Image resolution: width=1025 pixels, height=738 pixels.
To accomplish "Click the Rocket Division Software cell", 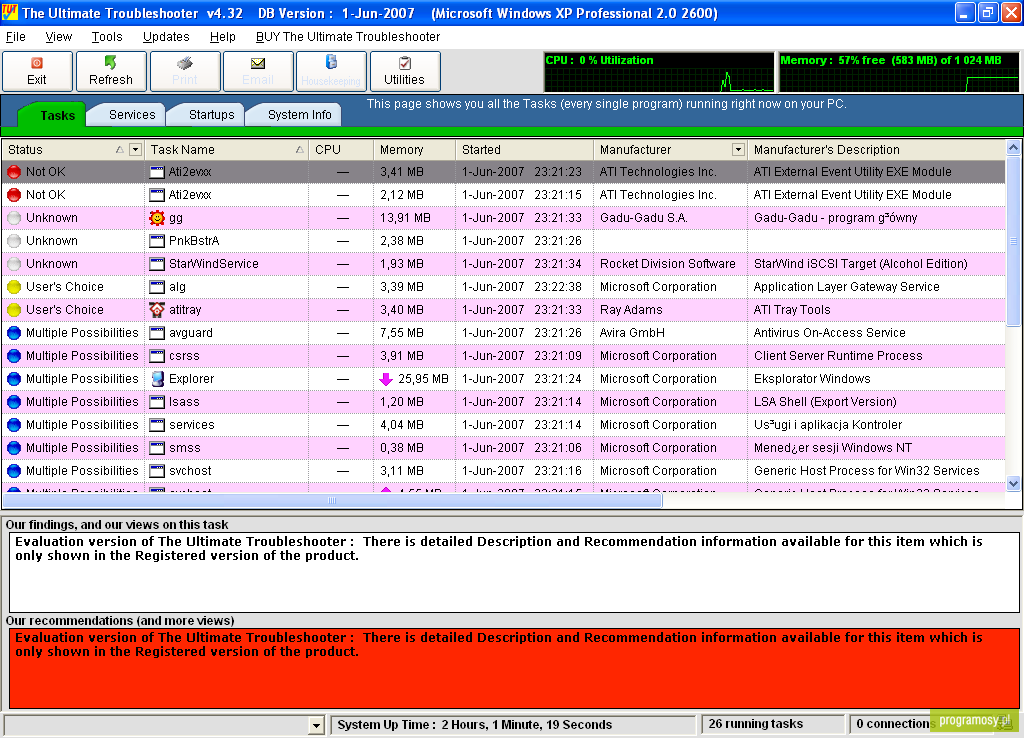I will (x=669, y=263).
